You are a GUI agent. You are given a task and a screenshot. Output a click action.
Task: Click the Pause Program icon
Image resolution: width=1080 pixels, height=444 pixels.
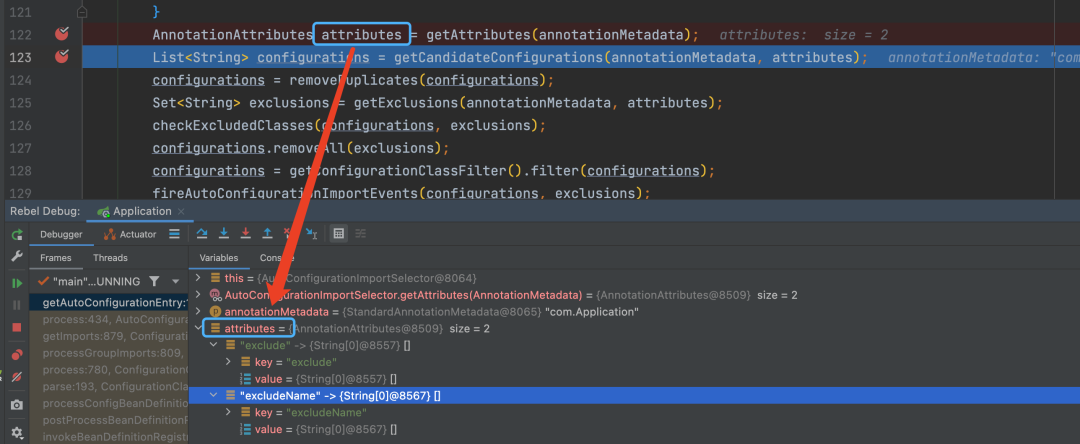click(x=17, y=305)
